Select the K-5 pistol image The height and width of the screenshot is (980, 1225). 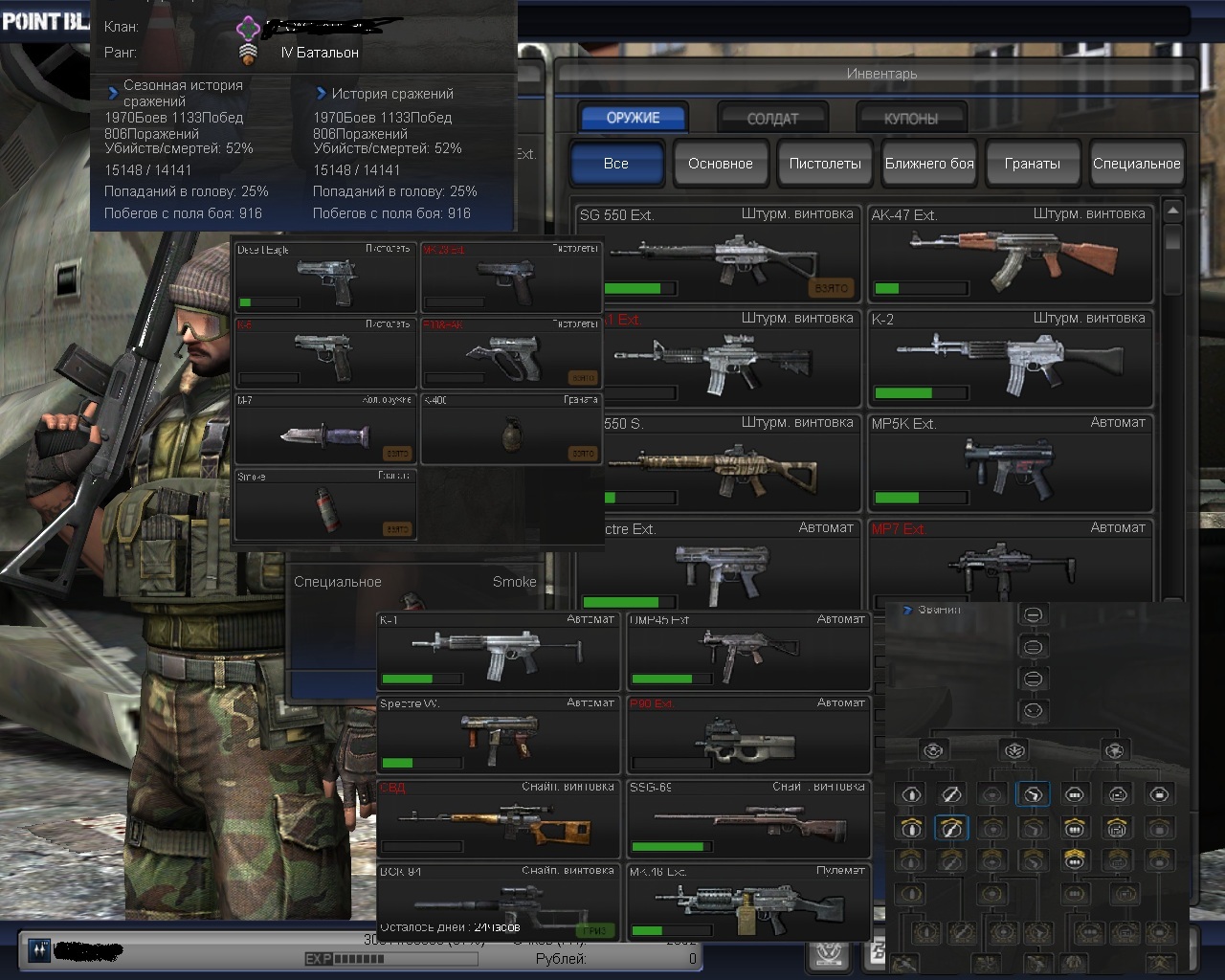coord(324,356)
